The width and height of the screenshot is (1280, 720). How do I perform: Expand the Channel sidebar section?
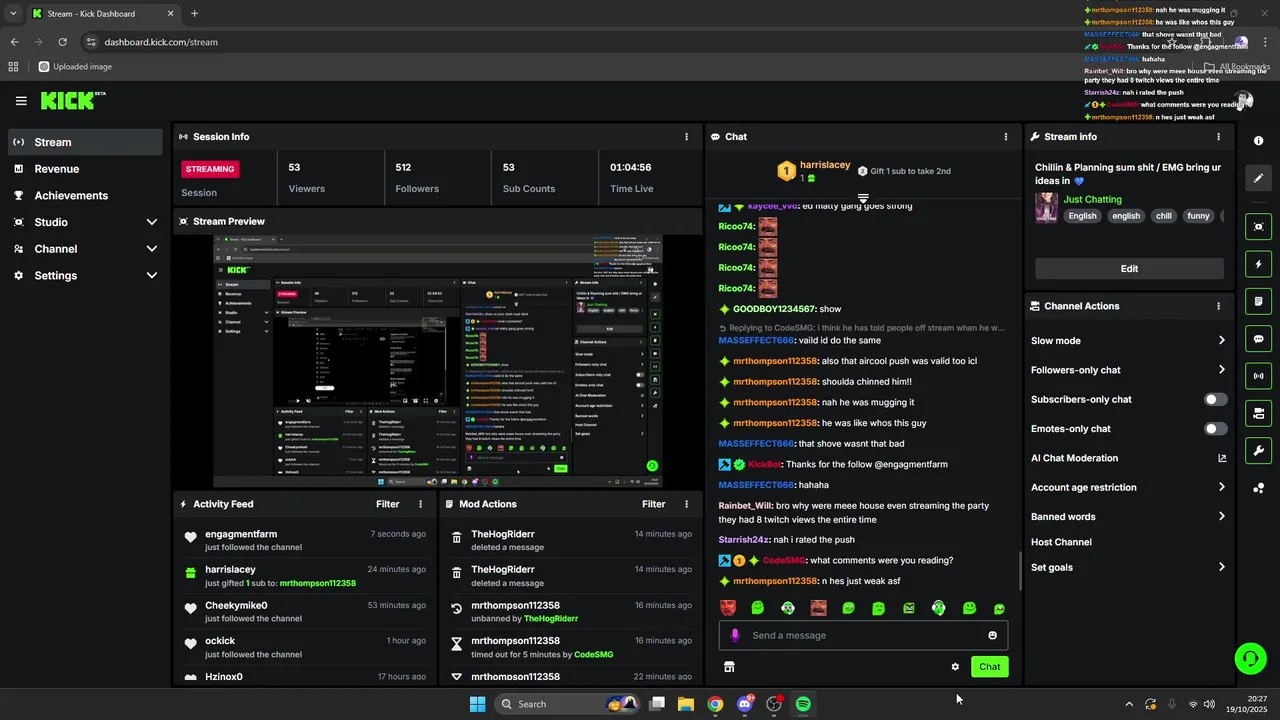[x=152, y=249]
